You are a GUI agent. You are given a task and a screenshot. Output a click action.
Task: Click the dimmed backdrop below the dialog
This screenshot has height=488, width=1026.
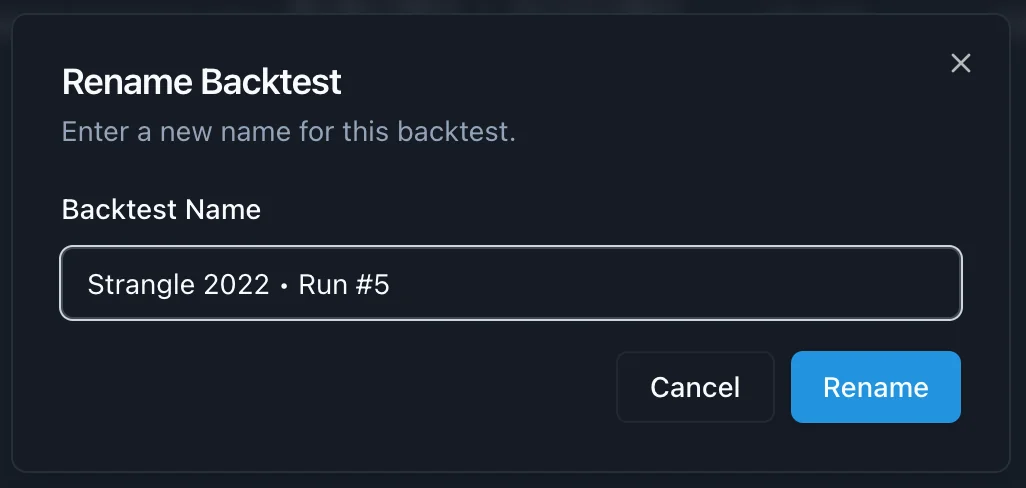click(500, 481)
